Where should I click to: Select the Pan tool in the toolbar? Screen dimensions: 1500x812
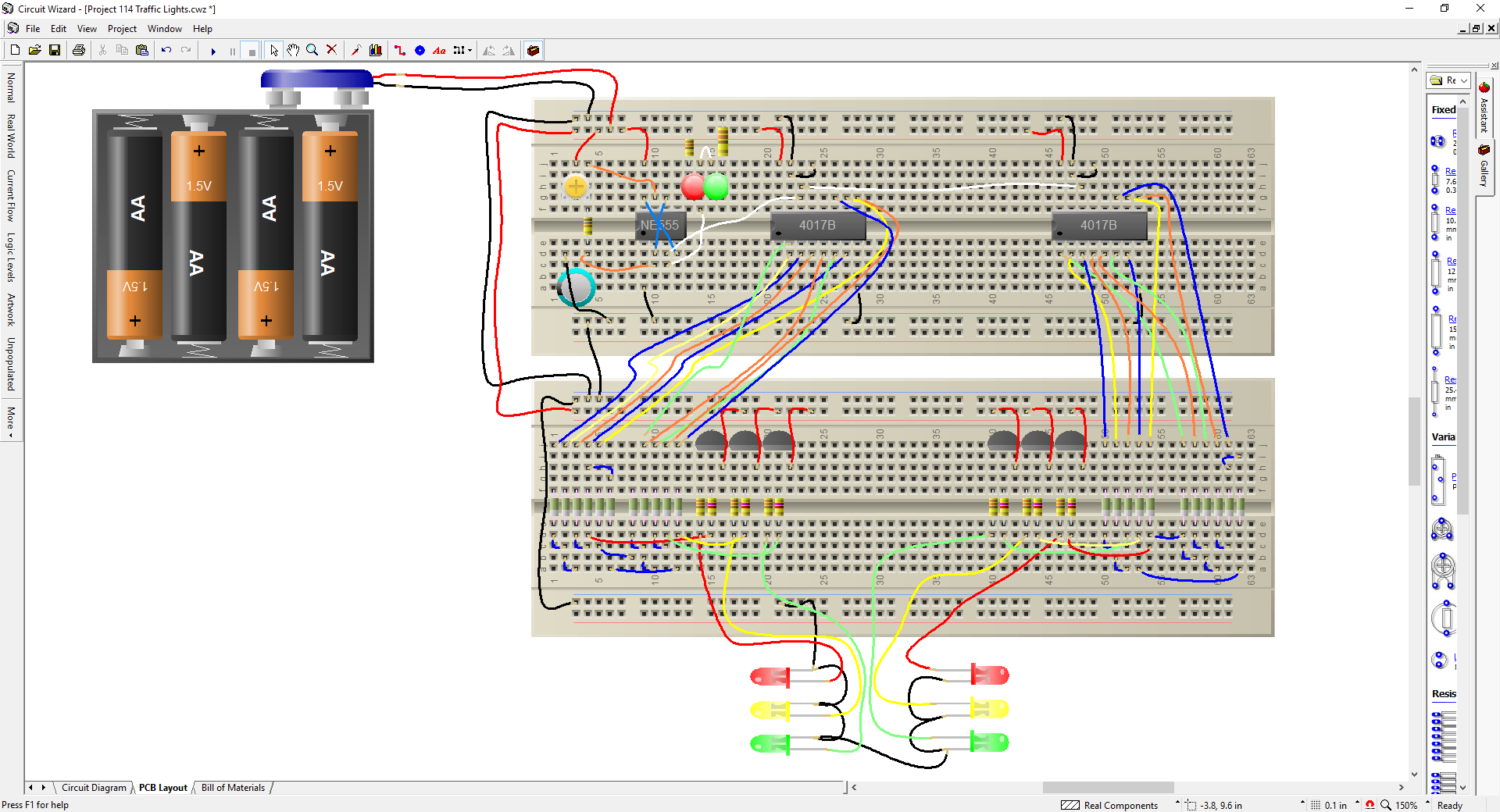pos(293,50)
